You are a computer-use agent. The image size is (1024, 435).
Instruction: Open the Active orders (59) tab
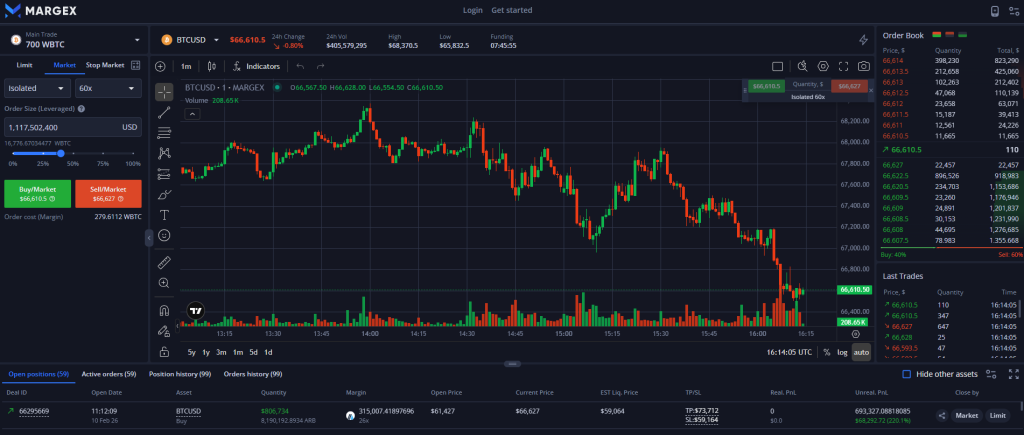109,374
